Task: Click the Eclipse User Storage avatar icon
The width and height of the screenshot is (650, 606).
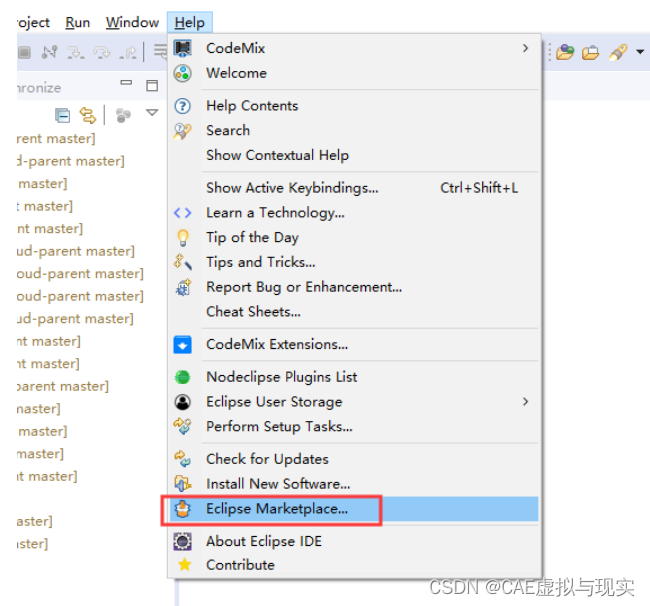Action: click(x=182, y=402)
